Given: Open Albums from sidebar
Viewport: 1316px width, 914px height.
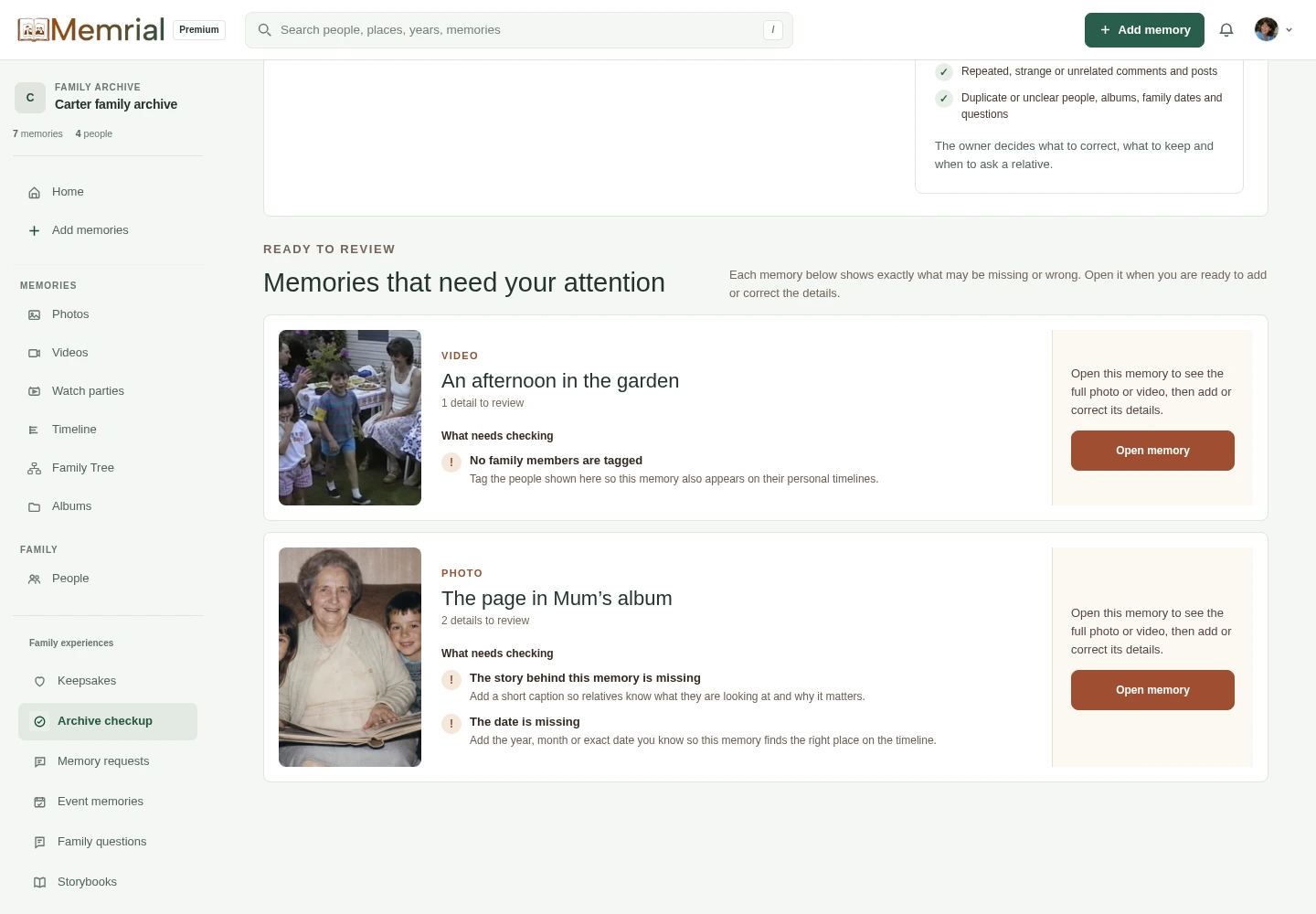Looking at the screenshot, I should 109,506.
